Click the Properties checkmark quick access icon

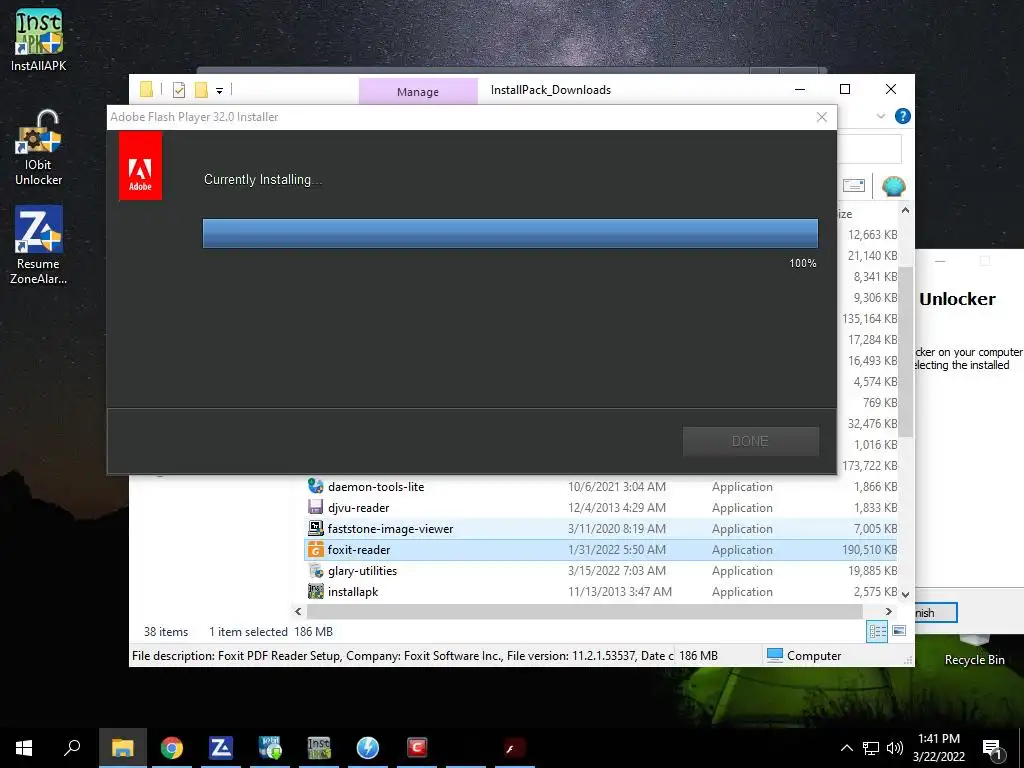click(178, 90)
